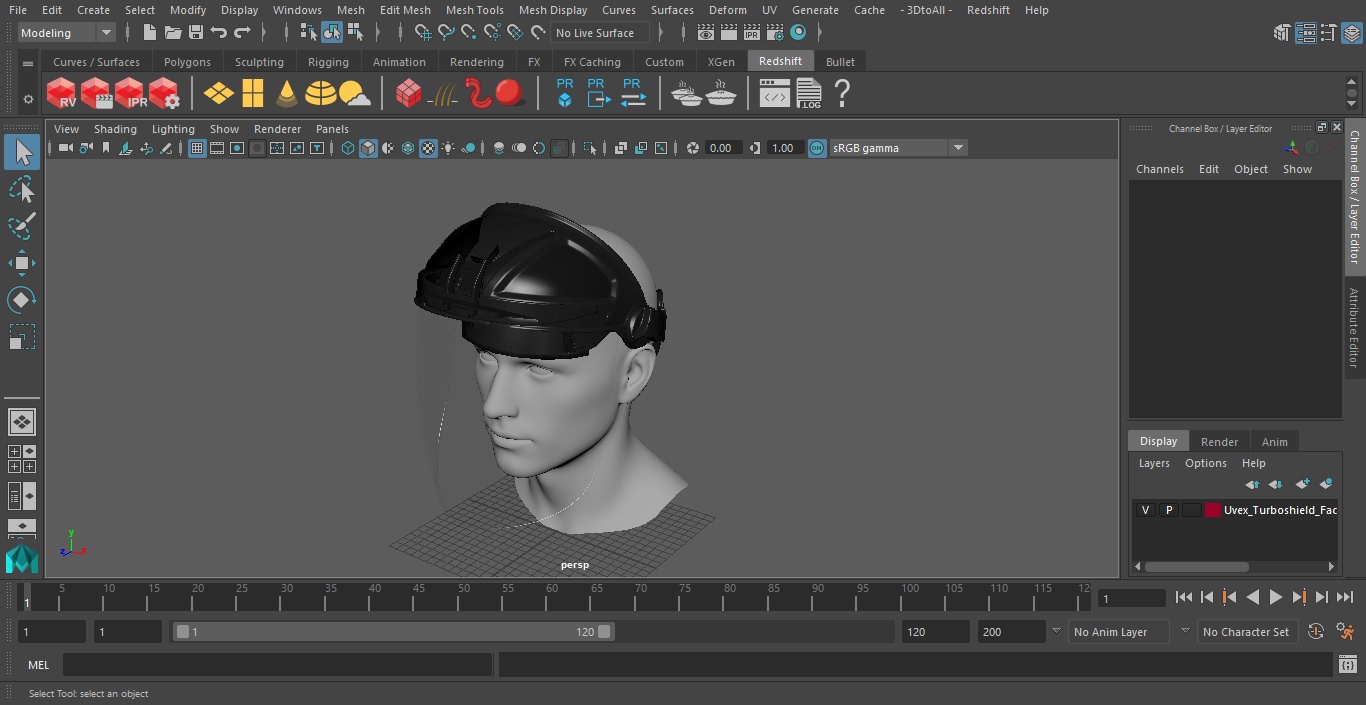Switch to Render layer tab
The height and width of the screenshot is (705, 1366).
pos(1219,442)
